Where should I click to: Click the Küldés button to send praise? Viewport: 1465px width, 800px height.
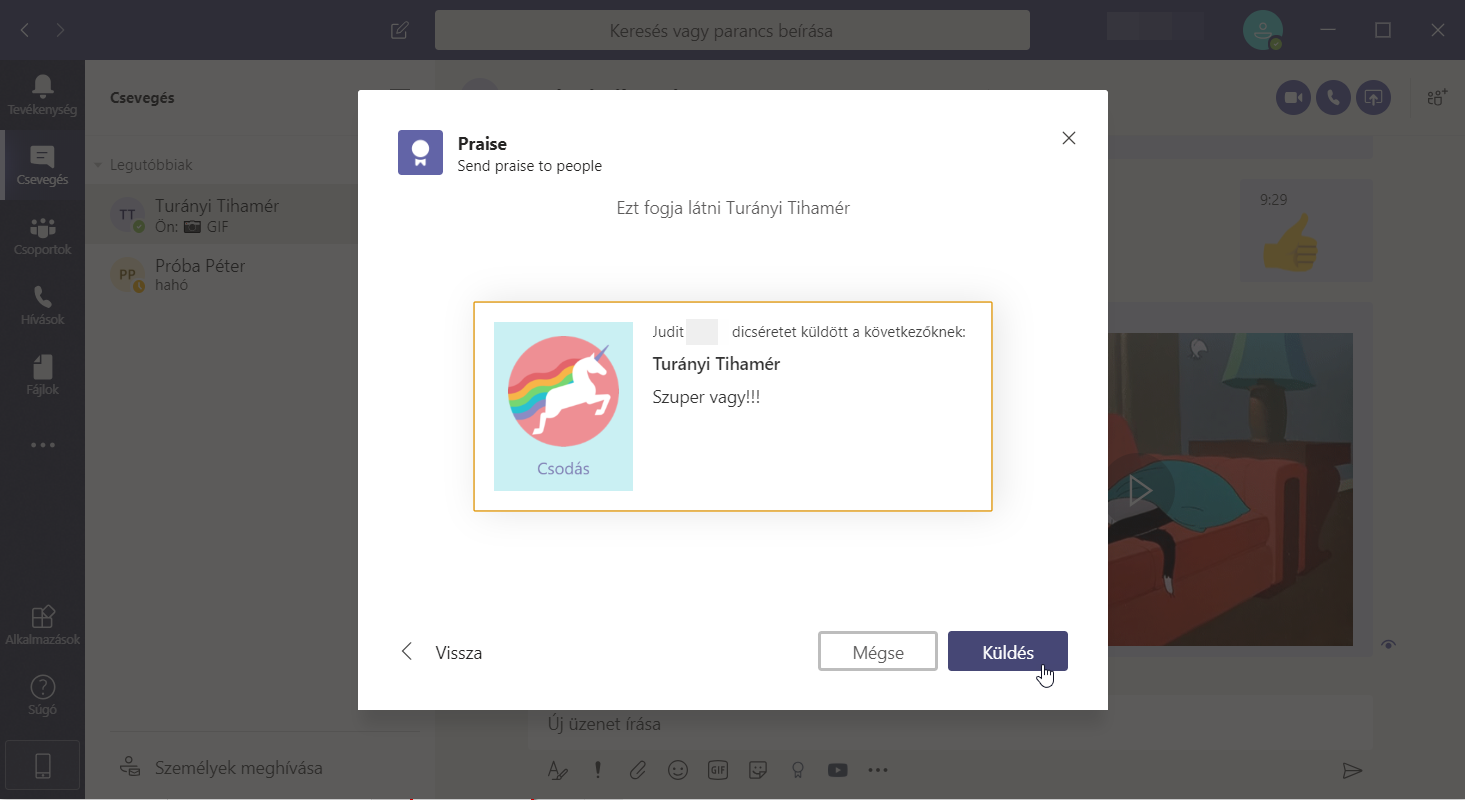[x=1007, y=652]
